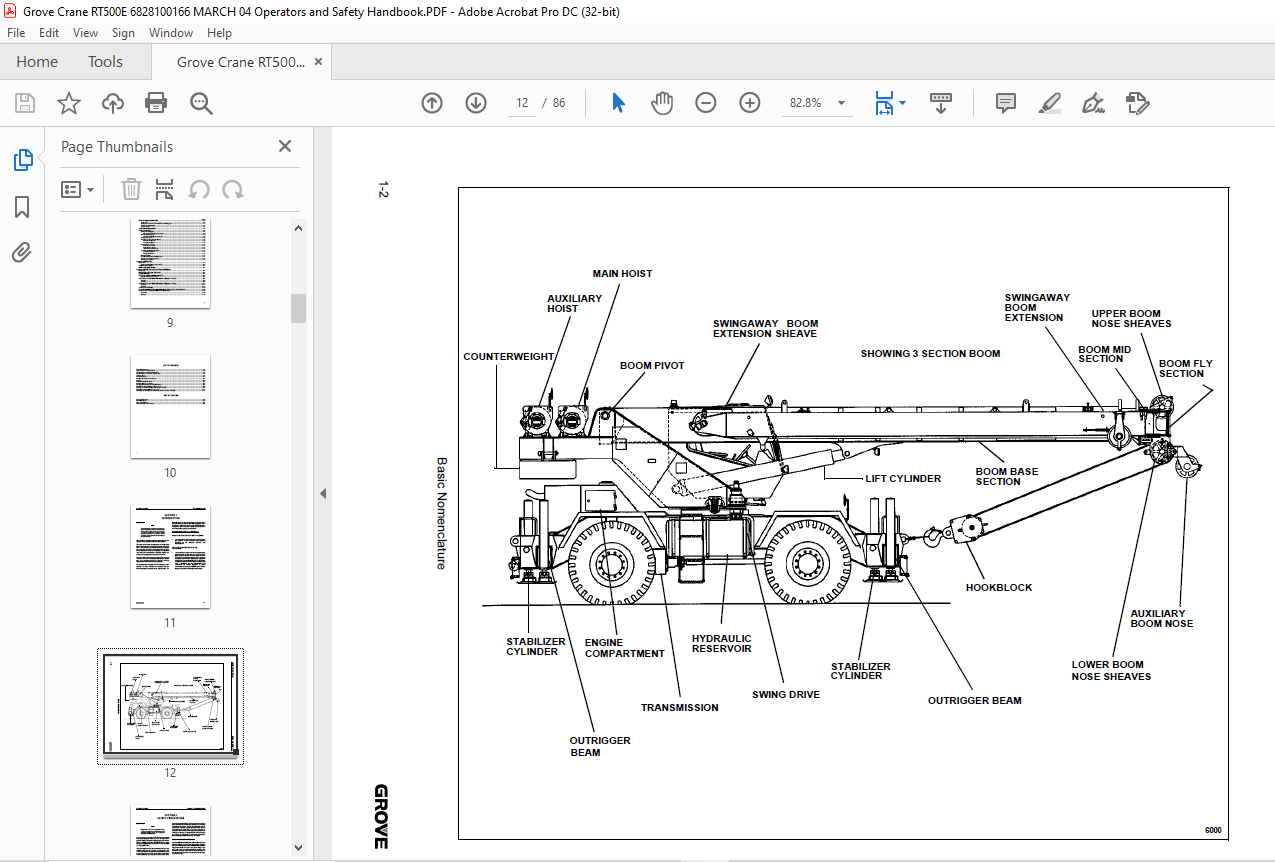Upload the document to cloud
Viewport: 1275px width, 862px height.
pyautogui.click(x=113, y=103)
